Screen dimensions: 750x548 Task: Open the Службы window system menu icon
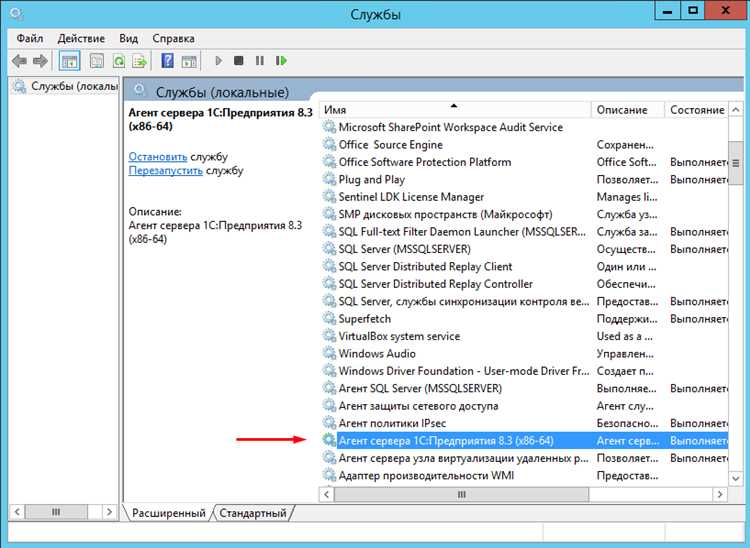pos(16,14)
